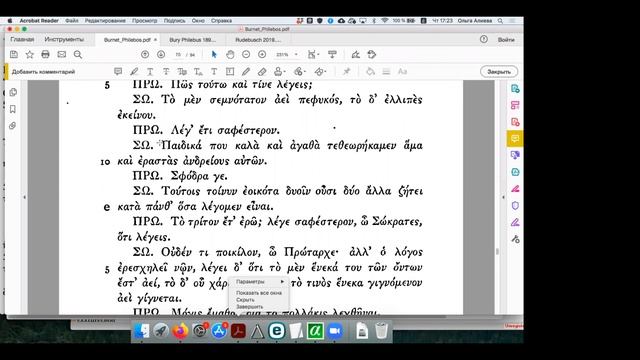The width and height of the screenshot is (640, 360).
Task: Open the Инструменты tab
Action: click(64, 40)
